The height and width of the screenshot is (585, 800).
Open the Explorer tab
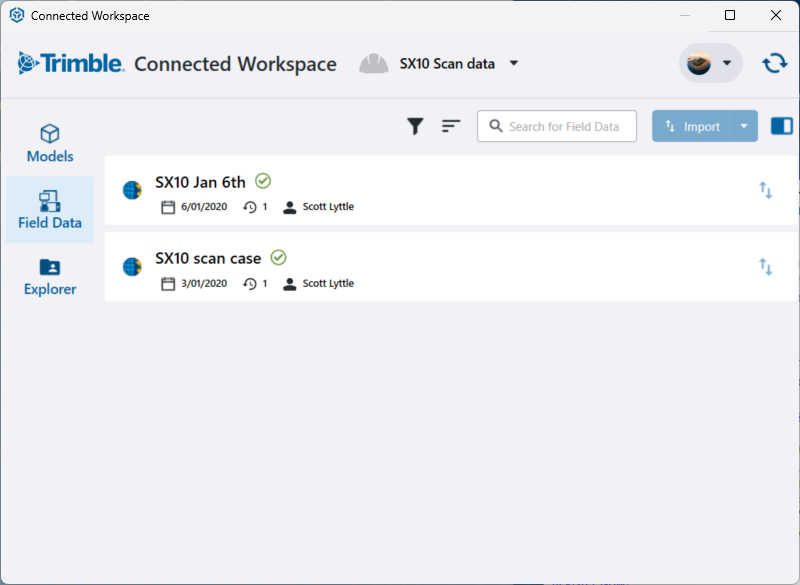point(50,277)
